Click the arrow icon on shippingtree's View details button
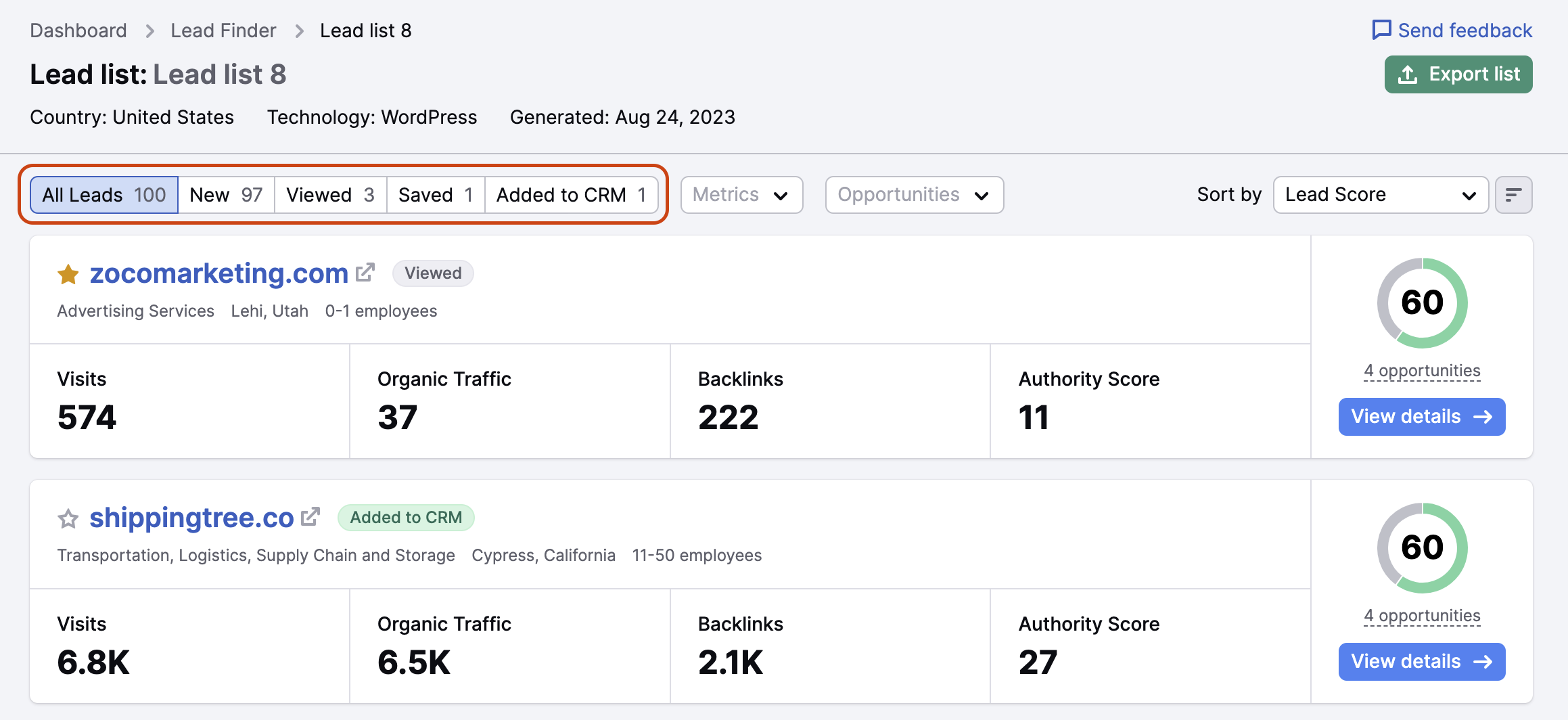 1482,661
